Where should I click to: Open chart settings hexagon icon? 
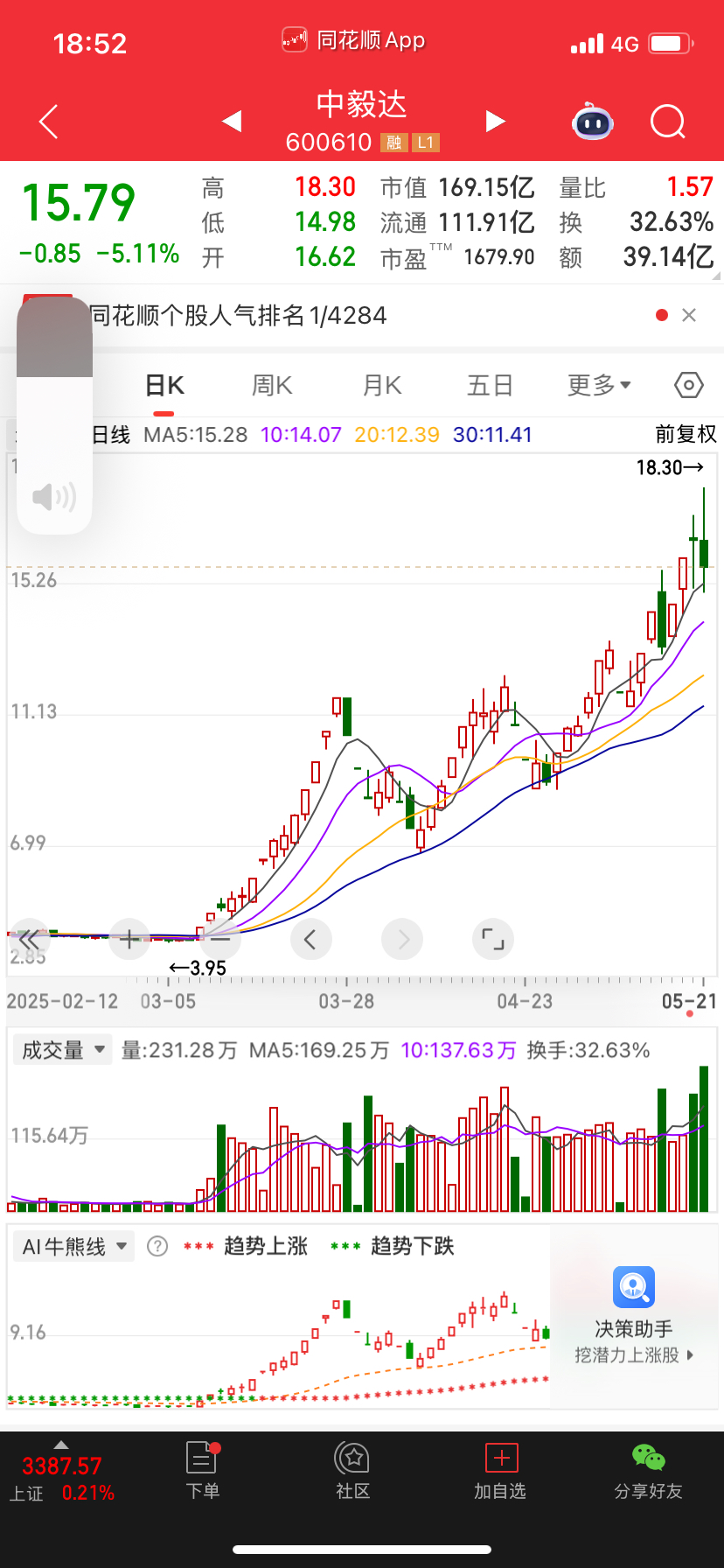689,385
